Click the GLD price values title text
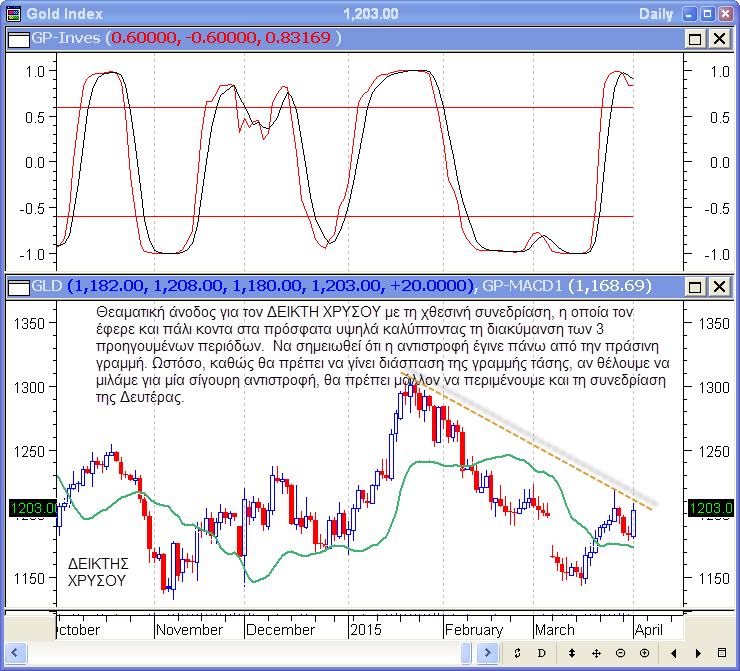 click(252, 285)
